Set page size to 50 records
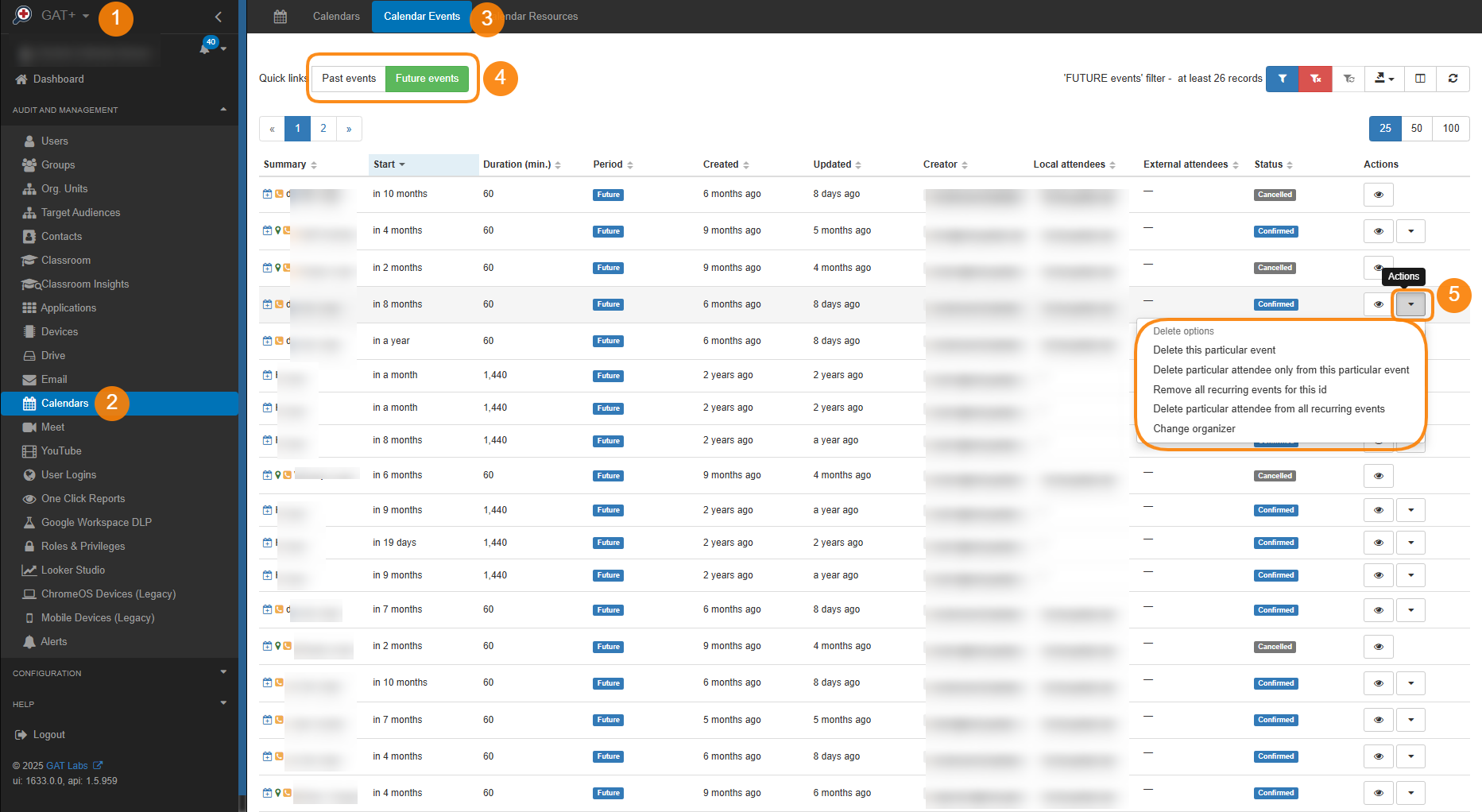The height and width of the screenshot is (812, 1482). point(1416,129)
